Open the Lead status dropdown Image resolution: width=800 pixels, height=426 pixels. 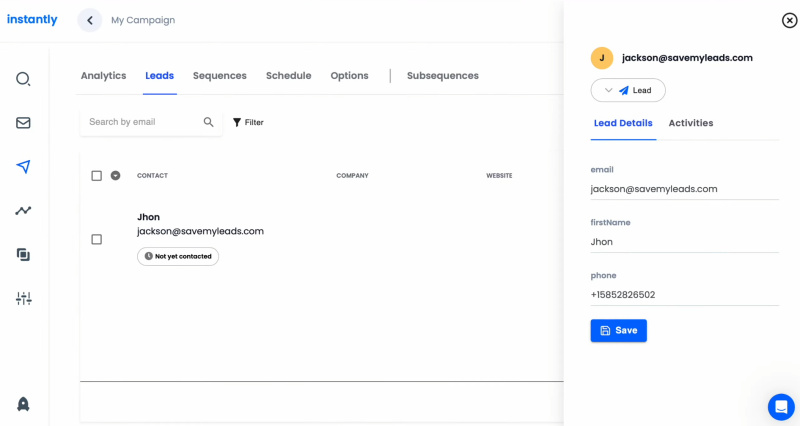pos(628,91)
